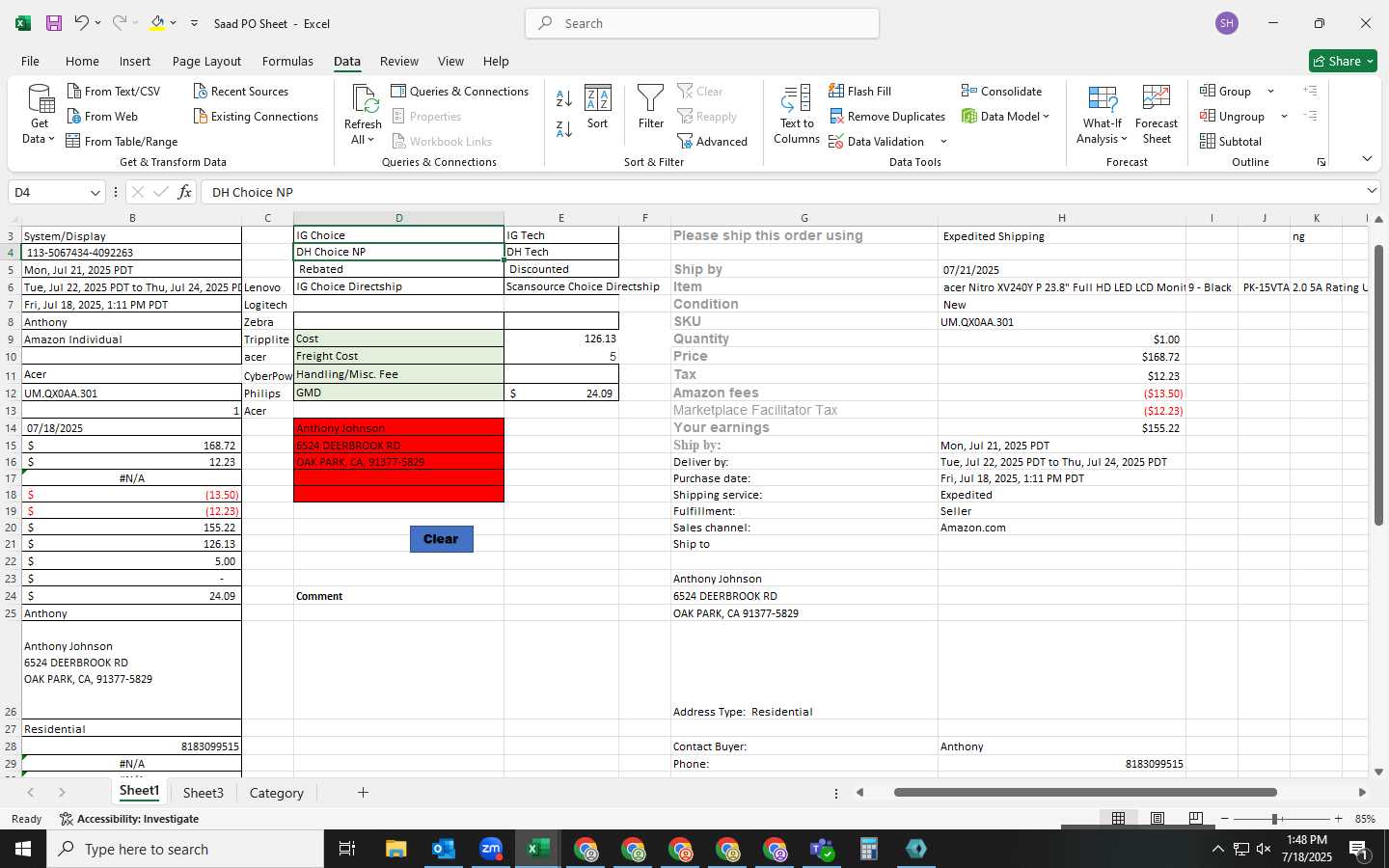Screen dimensions: 1389x868
Task: Switch to the Formulas tab
Action: [x=287, y=61]
